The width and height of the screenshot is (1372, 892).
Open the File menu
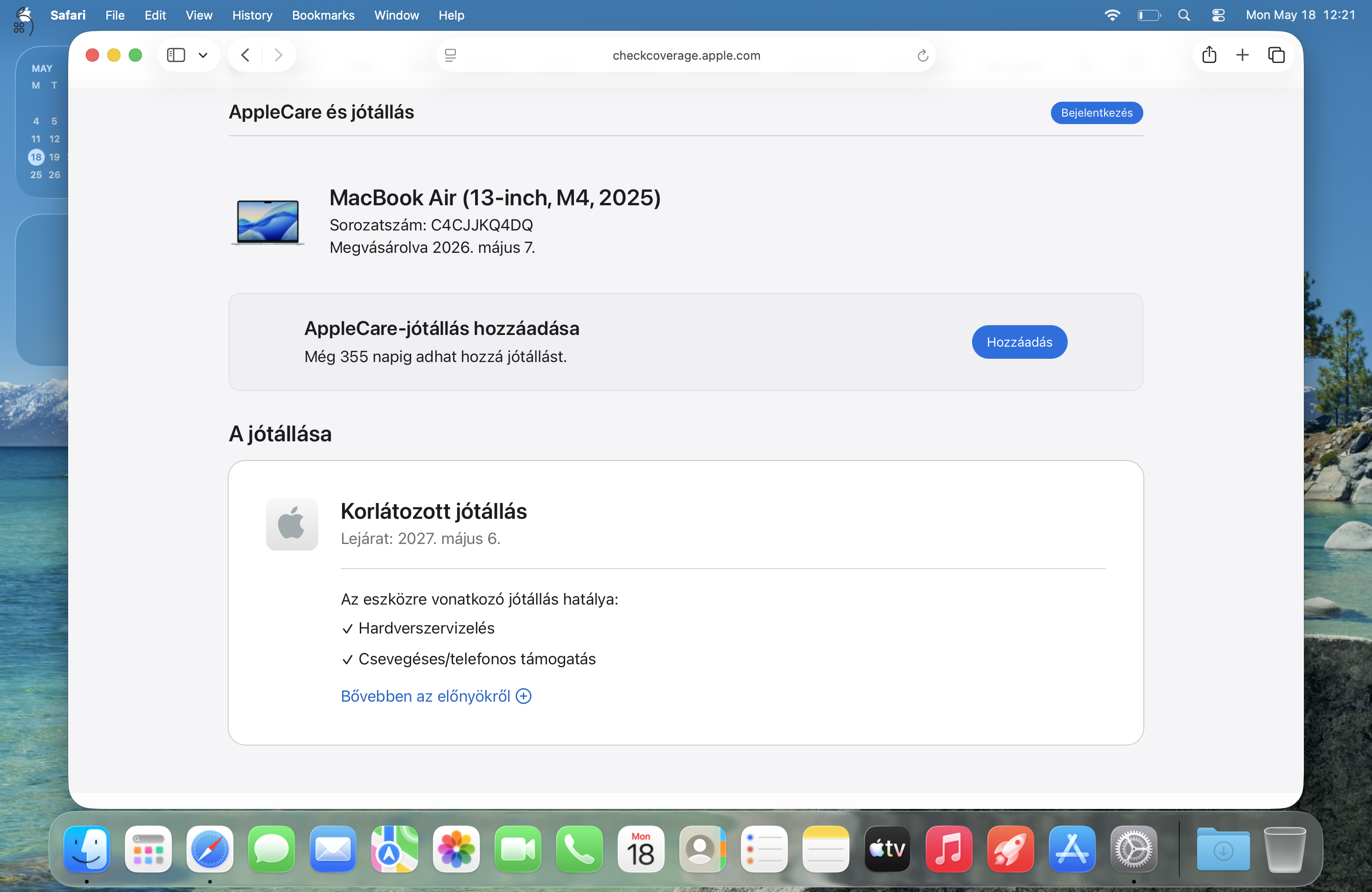pos(115,15)
